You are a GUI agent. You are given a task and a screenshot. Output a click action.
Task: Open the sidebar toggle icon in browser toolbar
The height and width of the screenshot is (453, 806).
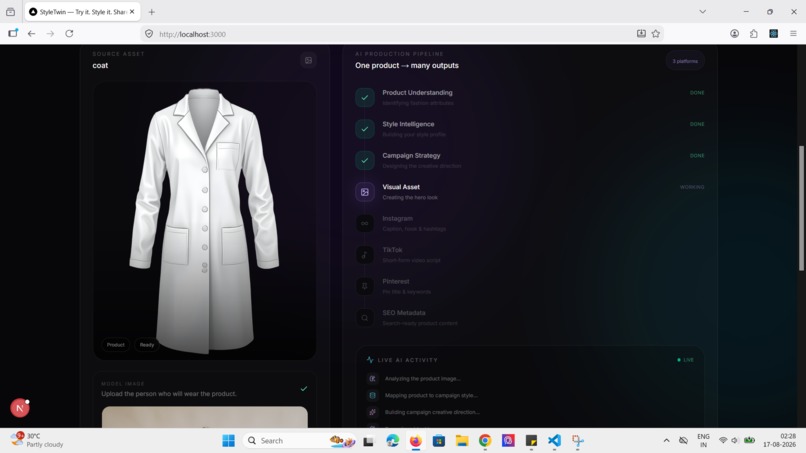tap(13, 33)
